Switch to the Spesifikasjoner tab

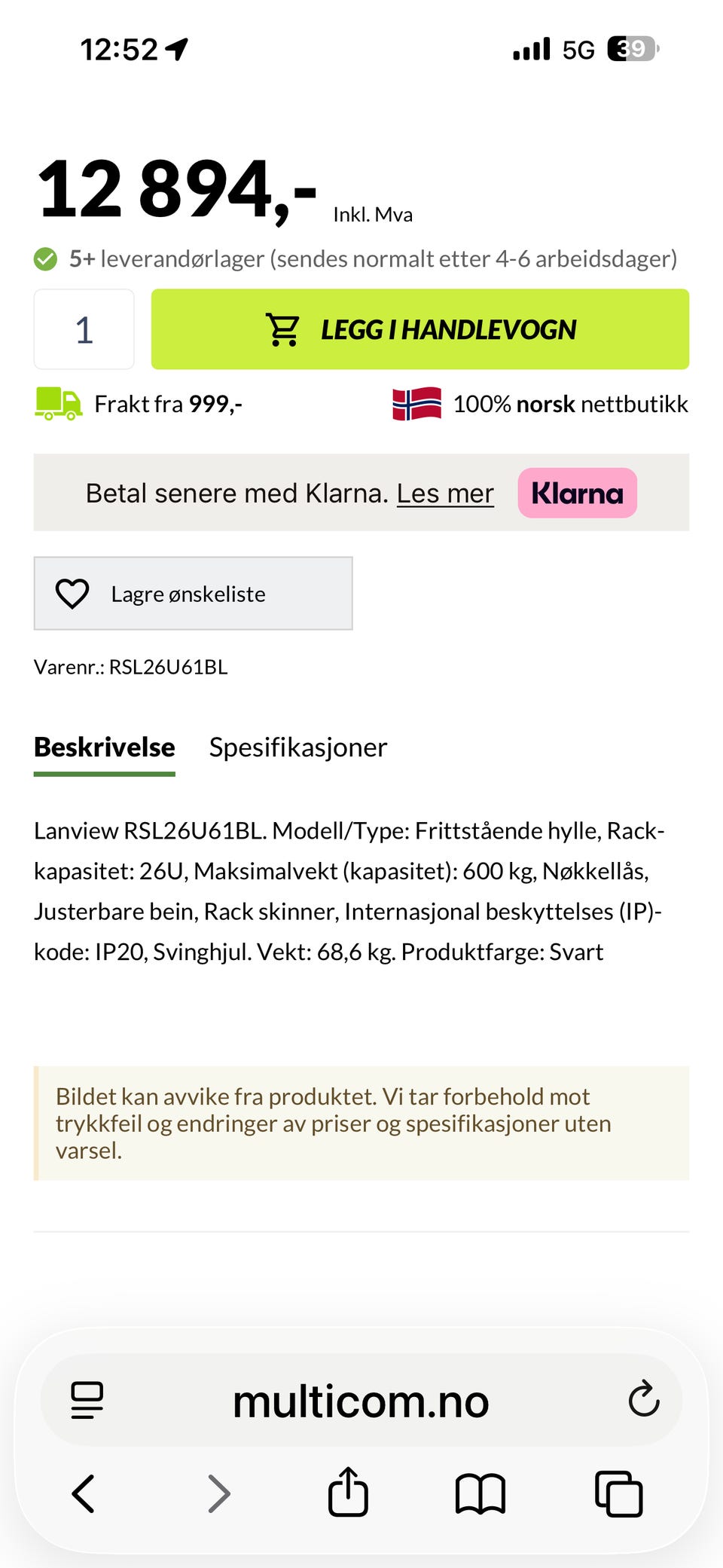[298, 747]
